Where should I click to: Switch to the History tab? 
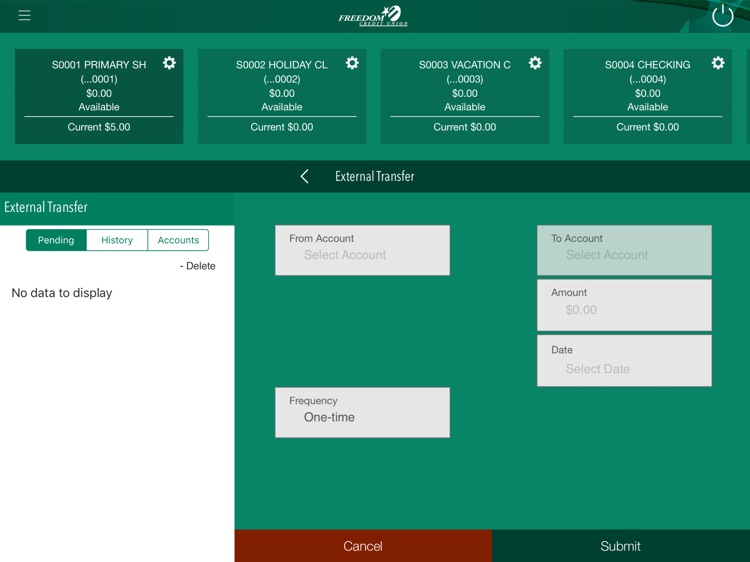117,240
